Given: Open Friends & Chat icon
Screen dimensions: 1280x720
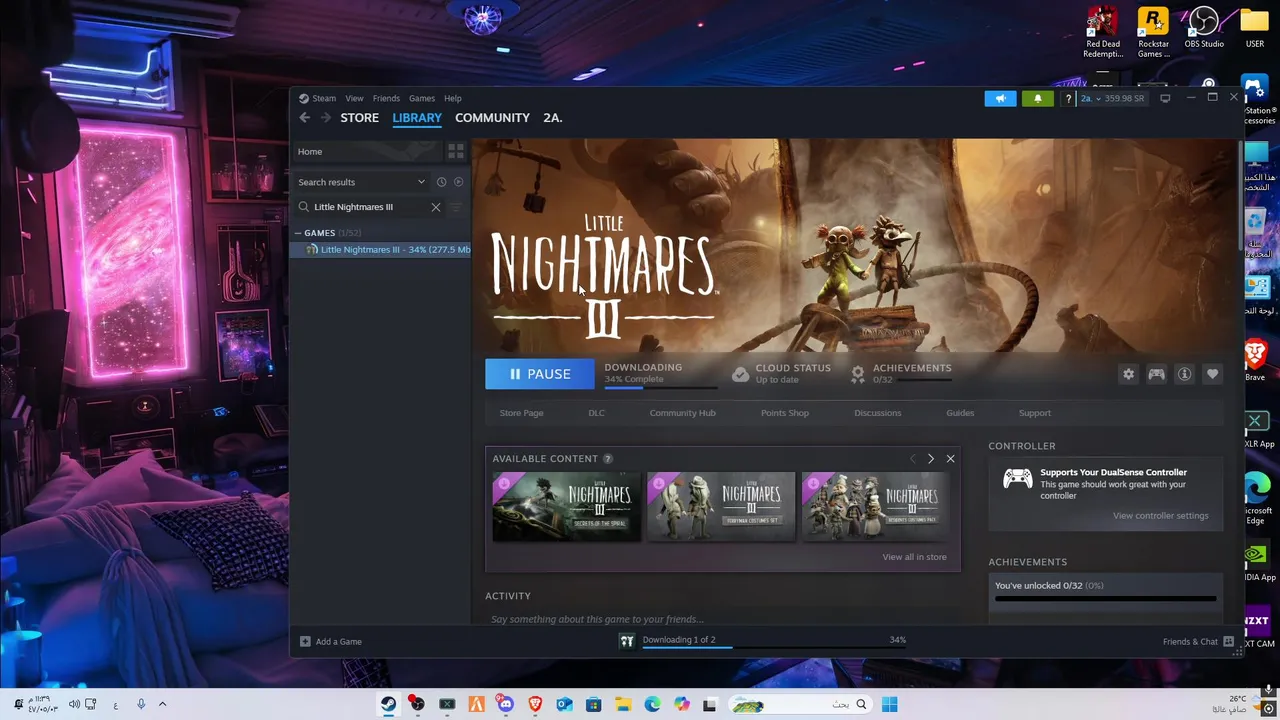Looking at the screenshot, I should point(1228,641).
